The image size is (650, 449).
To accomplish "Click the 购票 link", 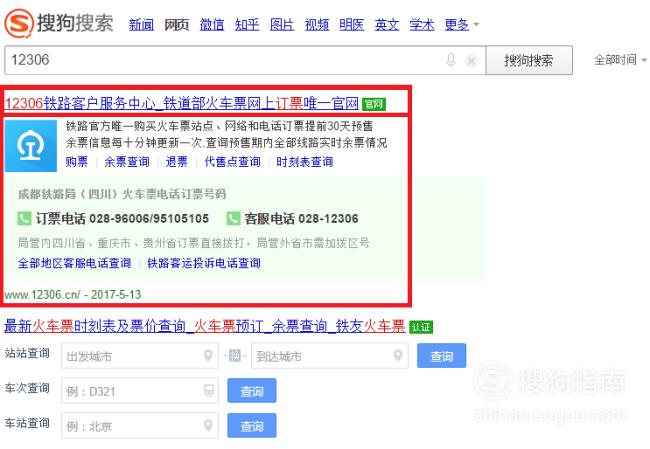I will click(77, 162).
